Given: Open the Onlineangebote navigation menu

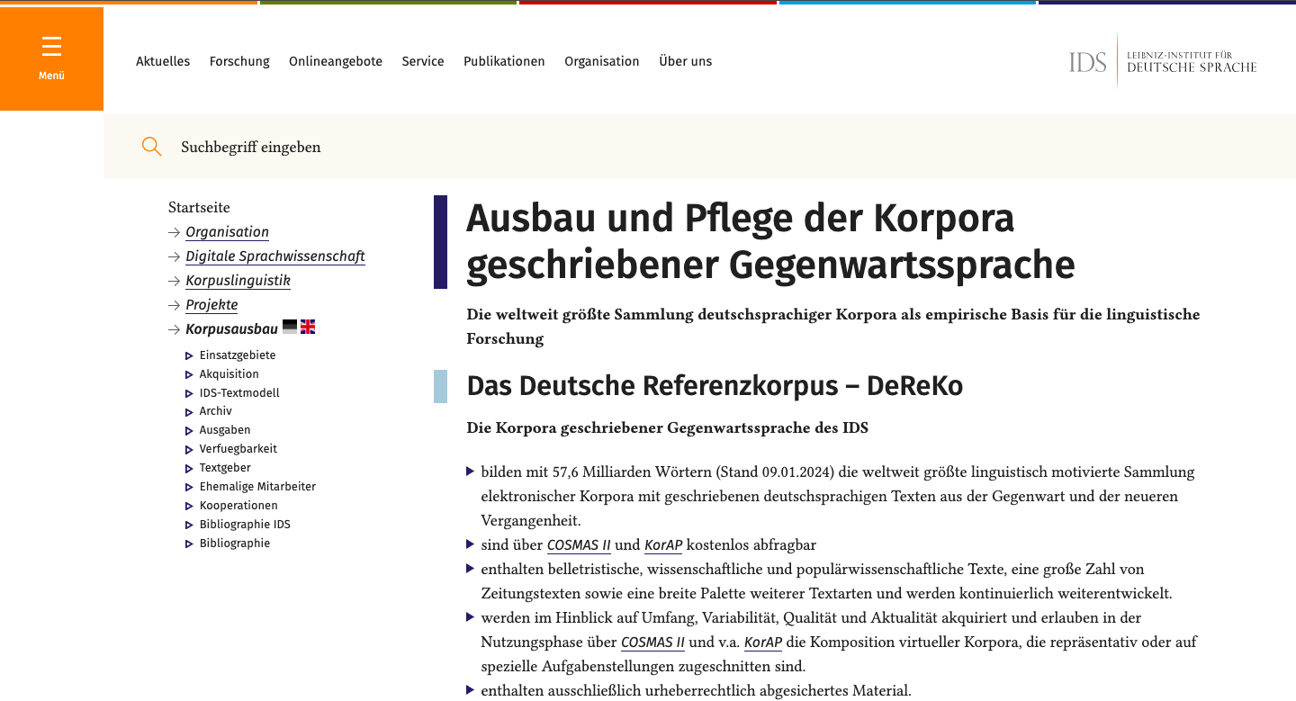Looking at the screenshot, I should click(335, 61).
